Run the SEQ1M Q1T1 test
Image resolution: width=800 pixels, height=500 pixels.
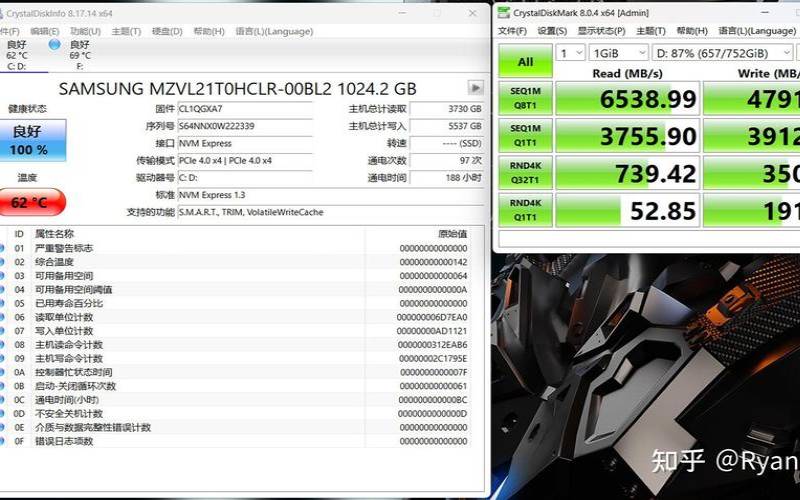coord(525,135)
